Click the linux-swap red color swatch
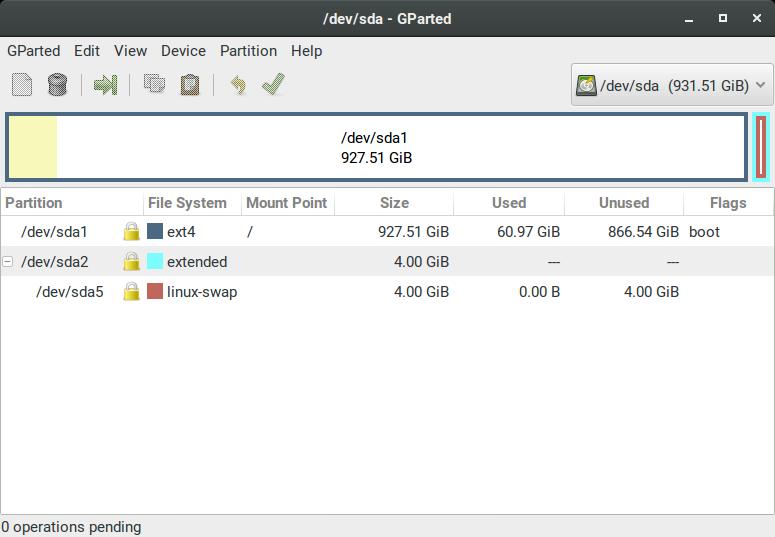This screenshot has height=537, width=775. (x=155, y=291)
